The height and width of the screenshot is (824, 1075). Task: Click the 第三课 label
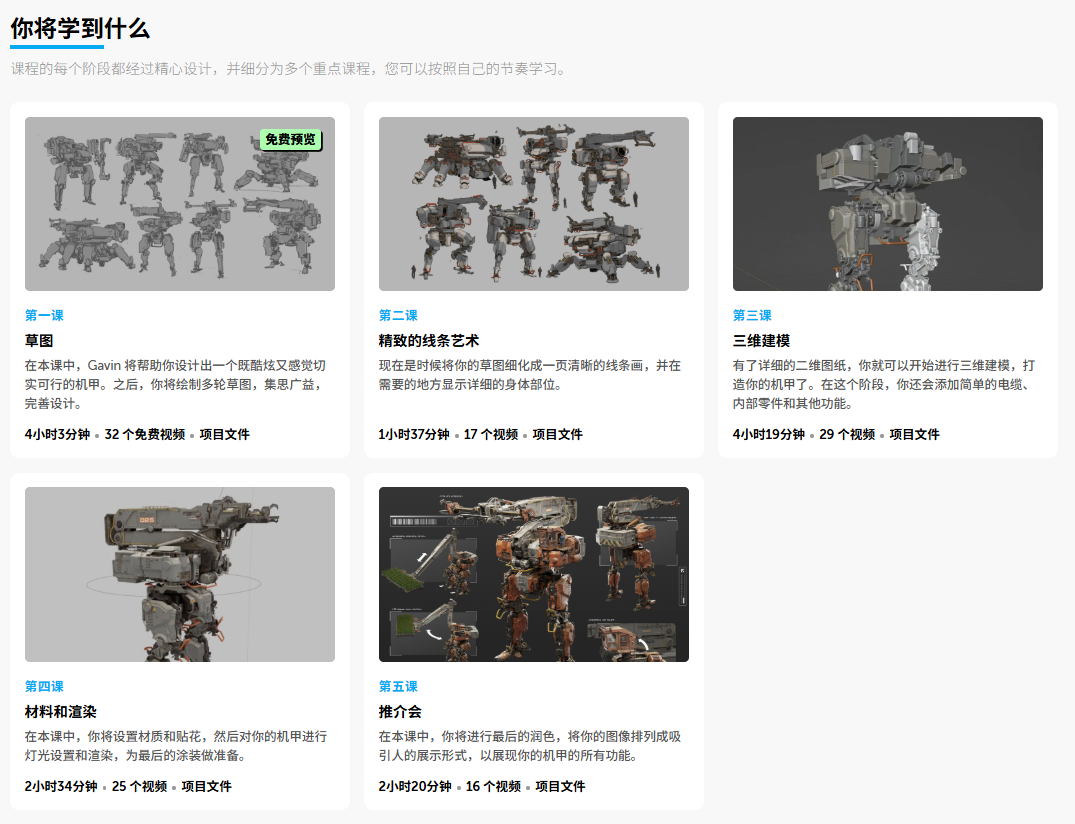(751, 315)
